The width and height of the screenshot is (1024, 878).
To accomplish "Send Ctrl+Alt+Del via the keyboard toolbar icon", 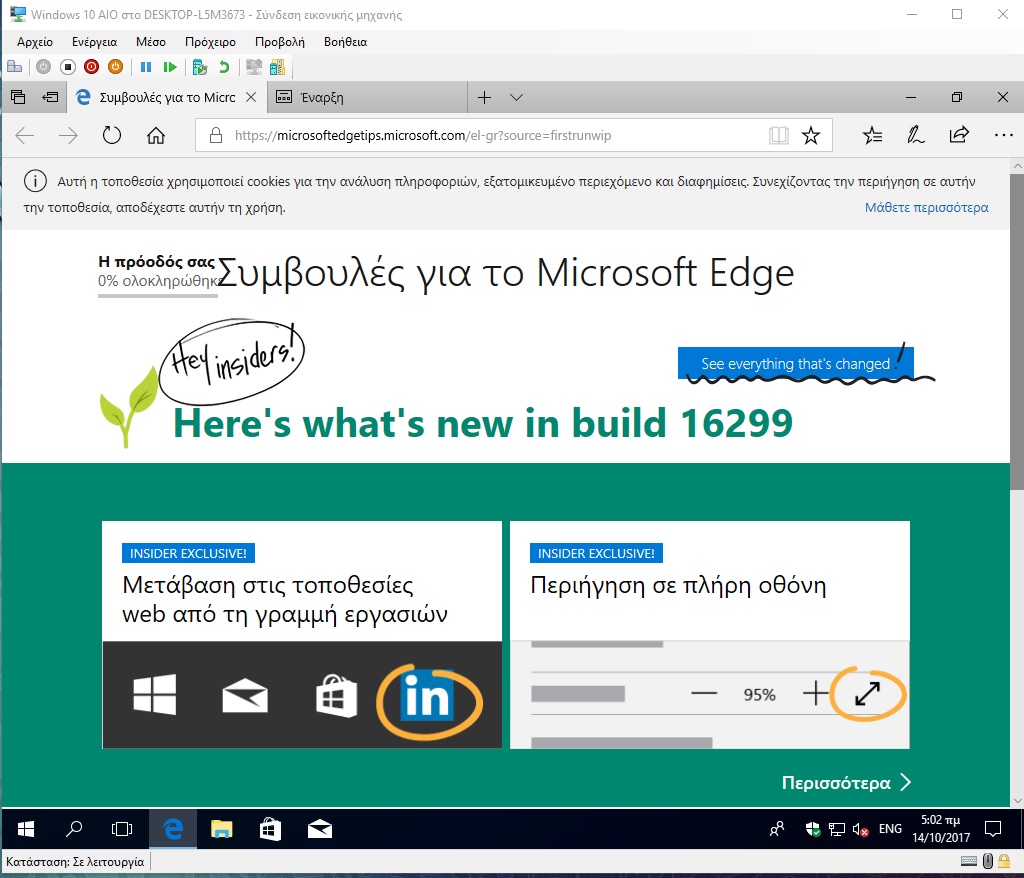I will 14,67.
